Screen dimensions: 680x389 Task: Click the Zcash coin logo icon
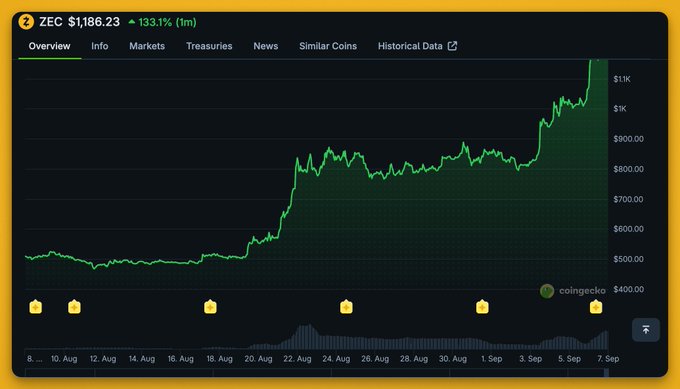tap(26, 22)
